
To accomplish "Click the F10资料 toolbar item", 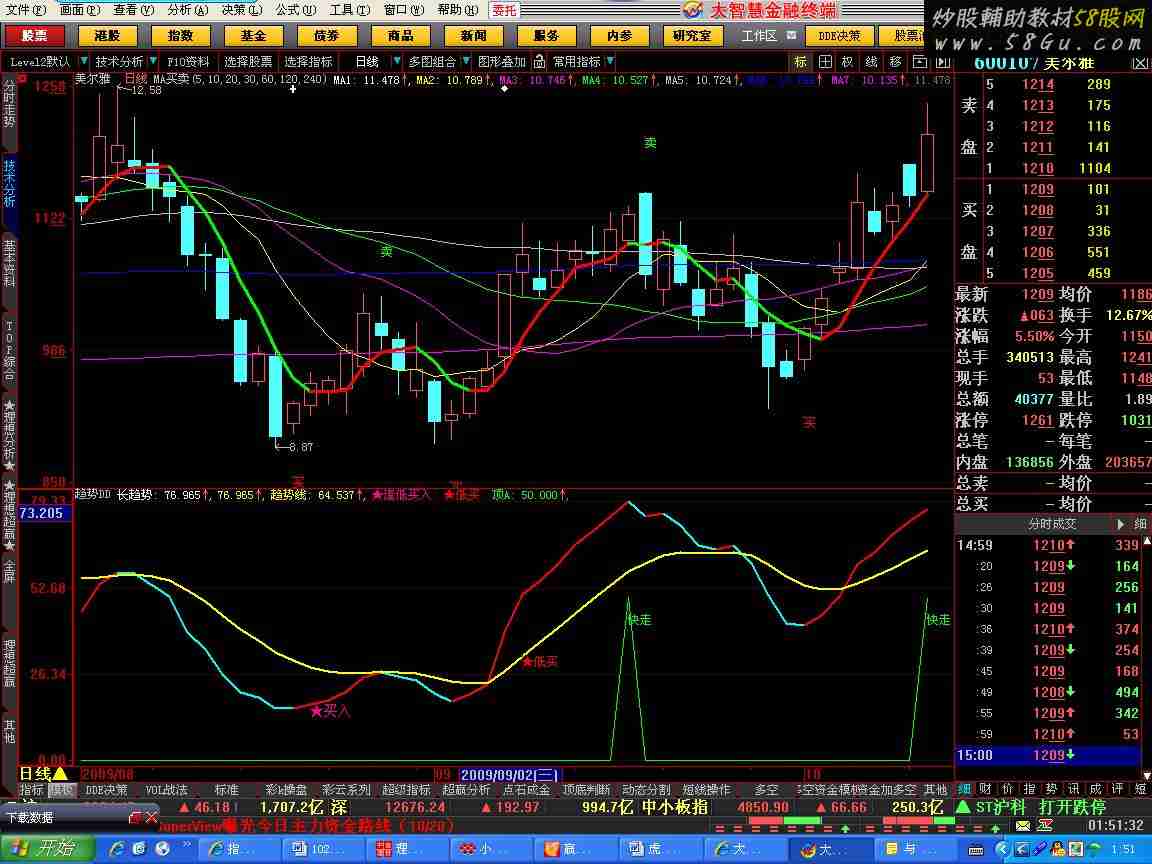I will click(188, 62).
